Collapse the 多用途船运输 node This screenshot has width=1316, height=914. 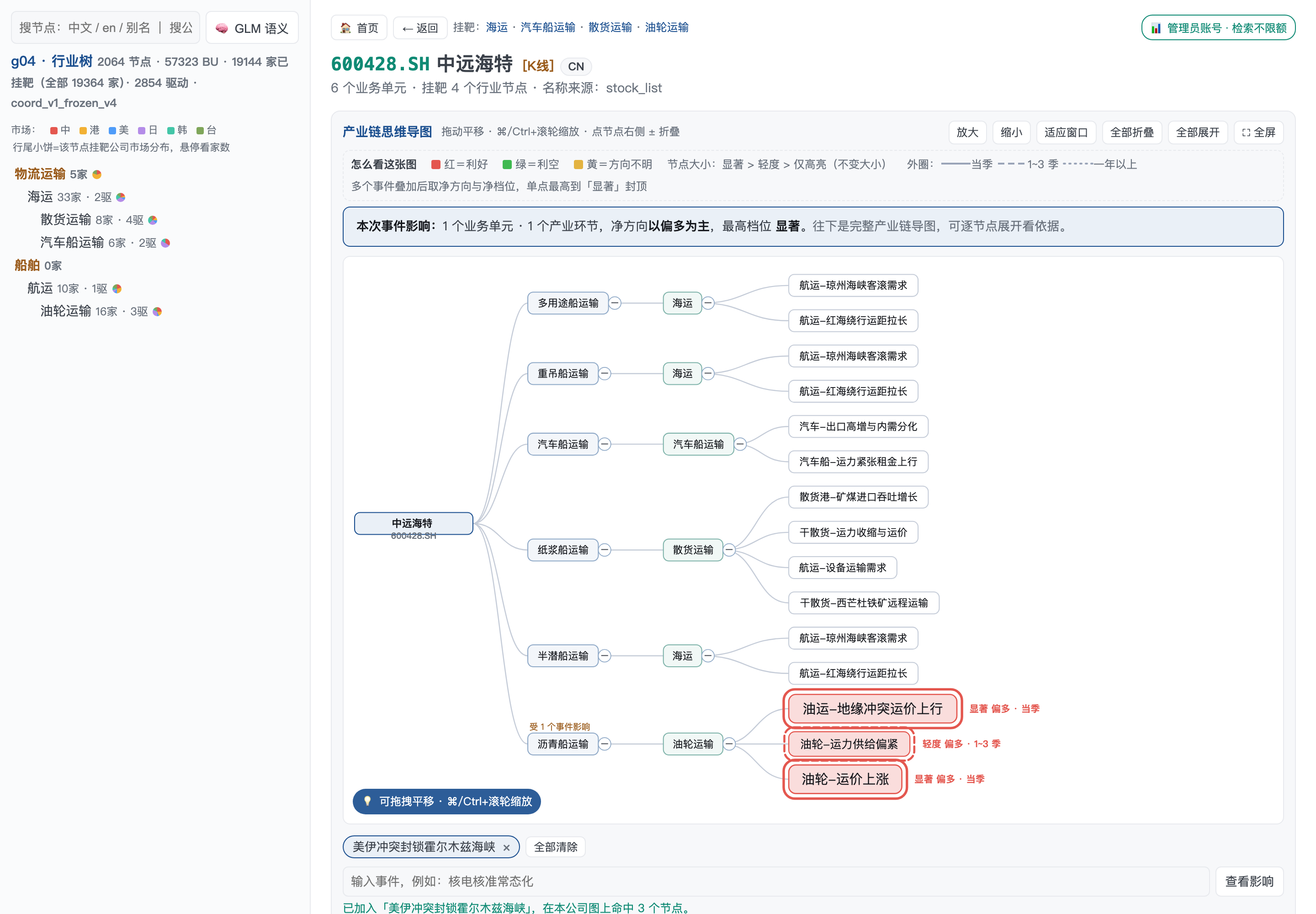[615, 303]
